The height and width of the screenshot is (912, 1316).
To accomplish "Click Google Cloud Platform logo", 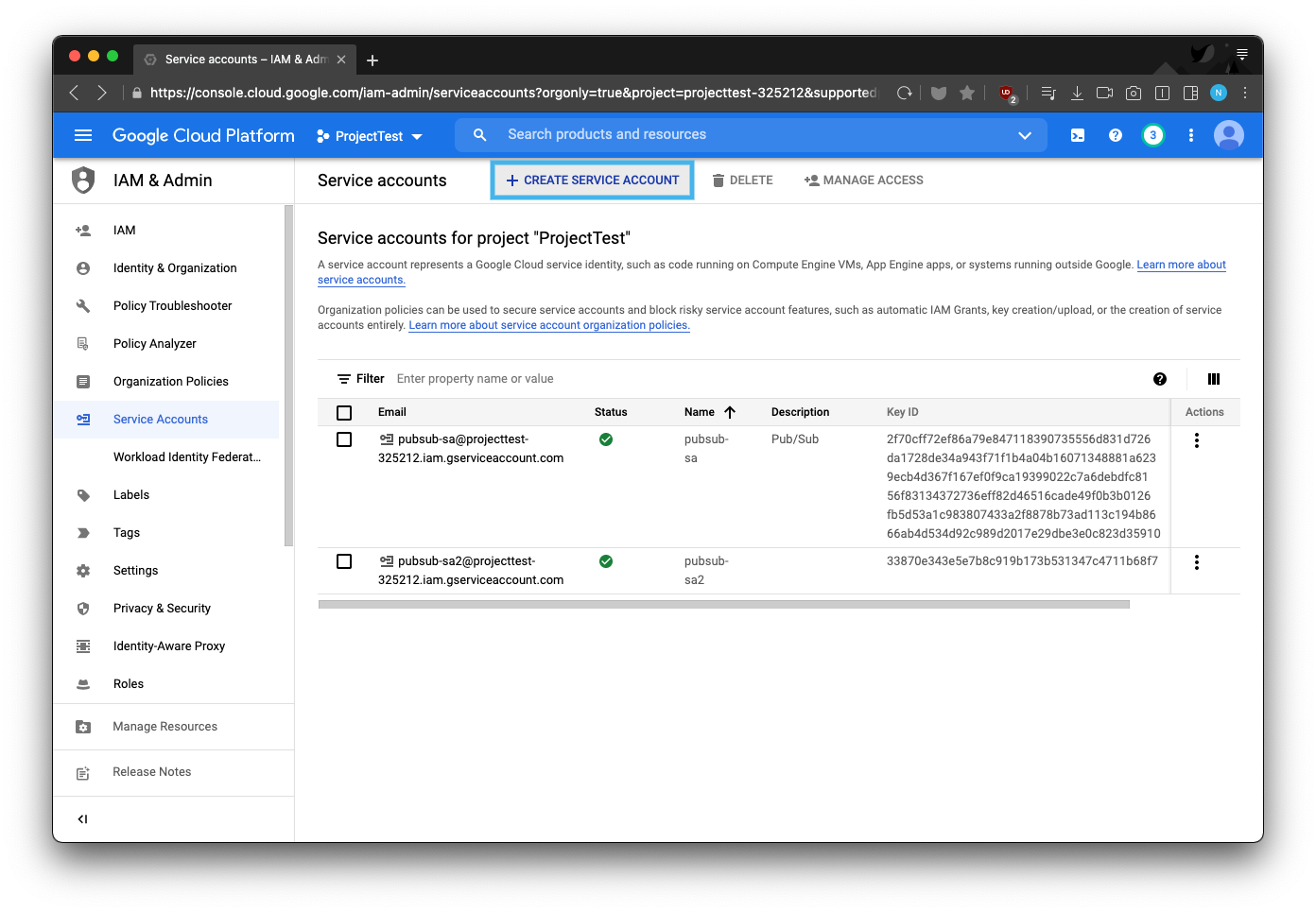I will coord(203,135).
